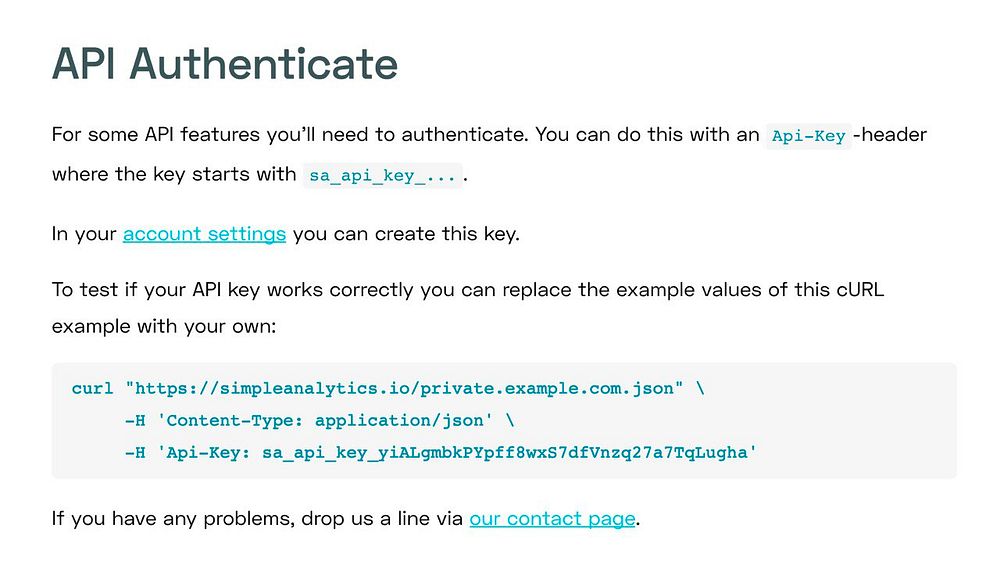Click the word cURL in the paragraph
The image size is (1000, 586).
coord(860,289)
